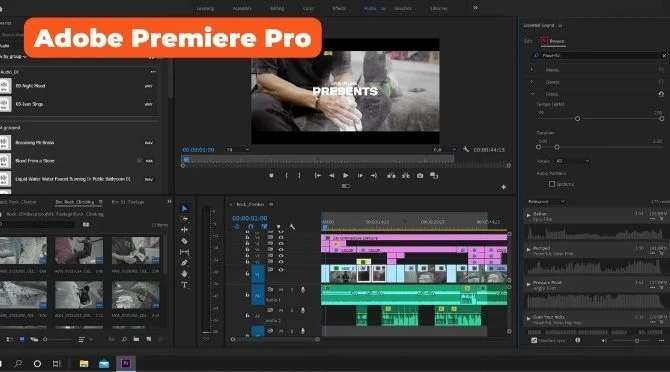Open the Audio workspace tab
The image size is (670, 372).
pyautogui.click(x=370, y=8)
